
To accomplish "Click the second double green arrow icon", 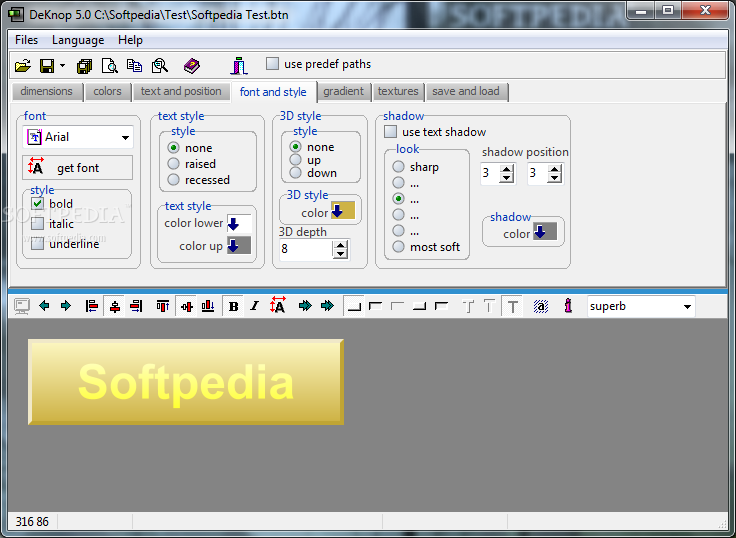I will pyautogui.click(x=327, y=306).
